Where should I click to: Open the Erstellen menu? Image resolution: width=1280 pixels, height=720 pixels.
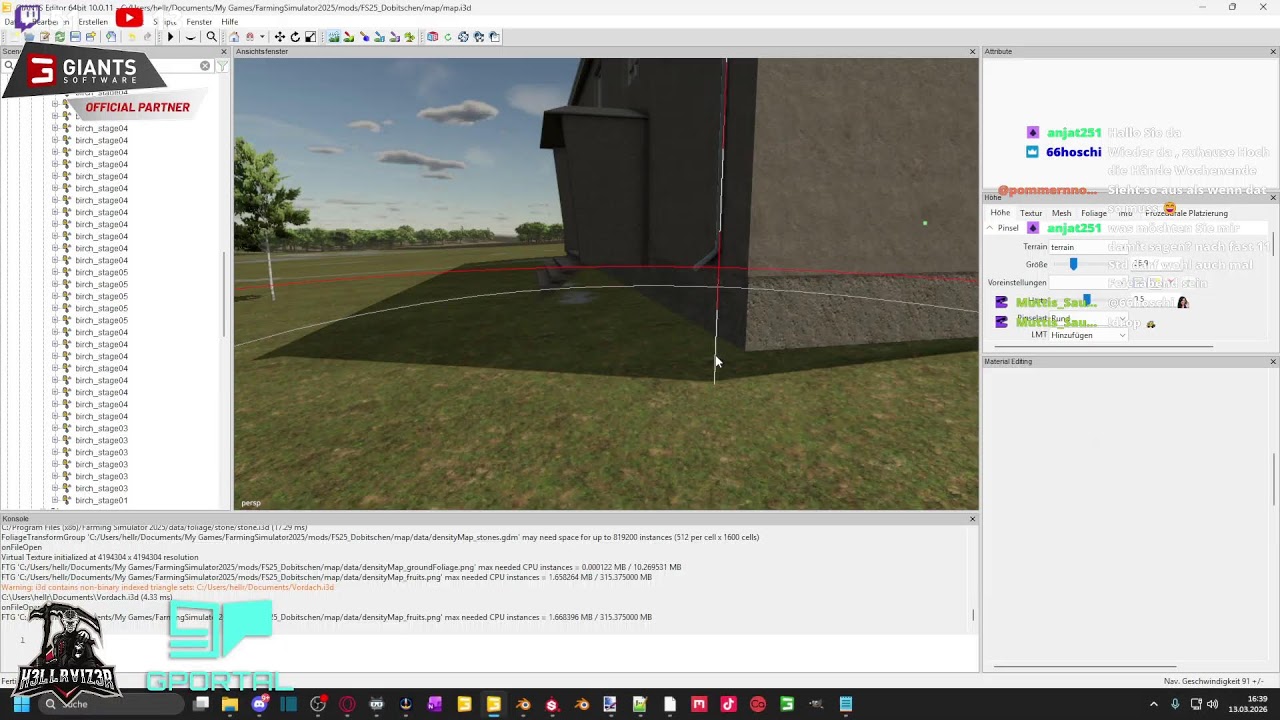[x=93, y=22]
